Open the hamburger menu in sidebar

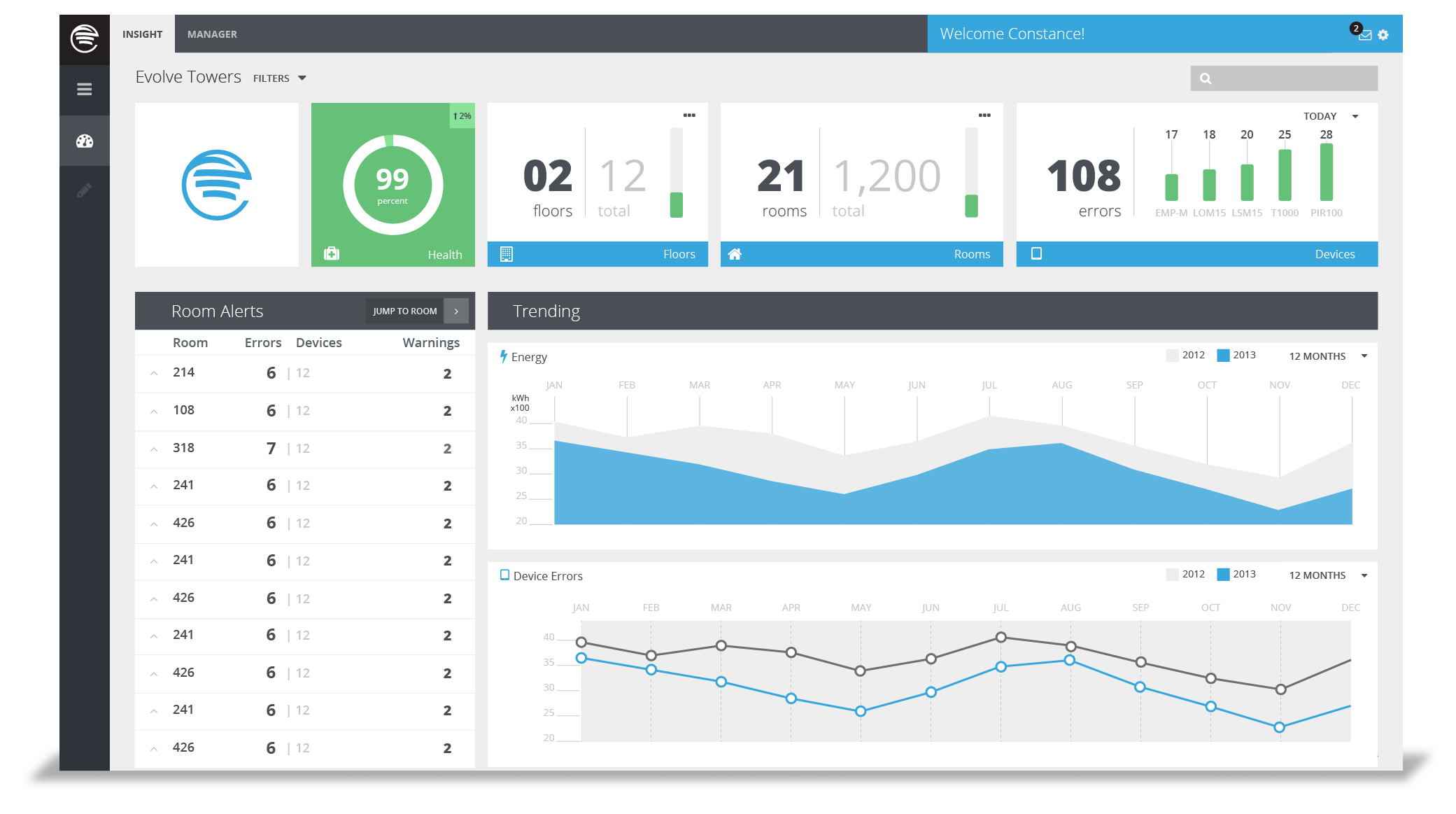[84, 90]
